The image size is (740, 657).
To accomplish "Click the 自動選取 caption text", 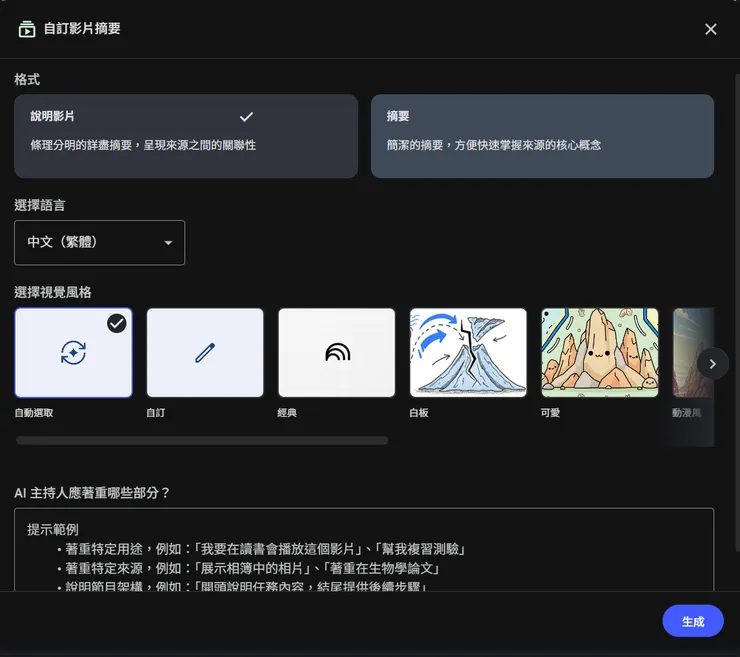I will (x=34, y=413).
